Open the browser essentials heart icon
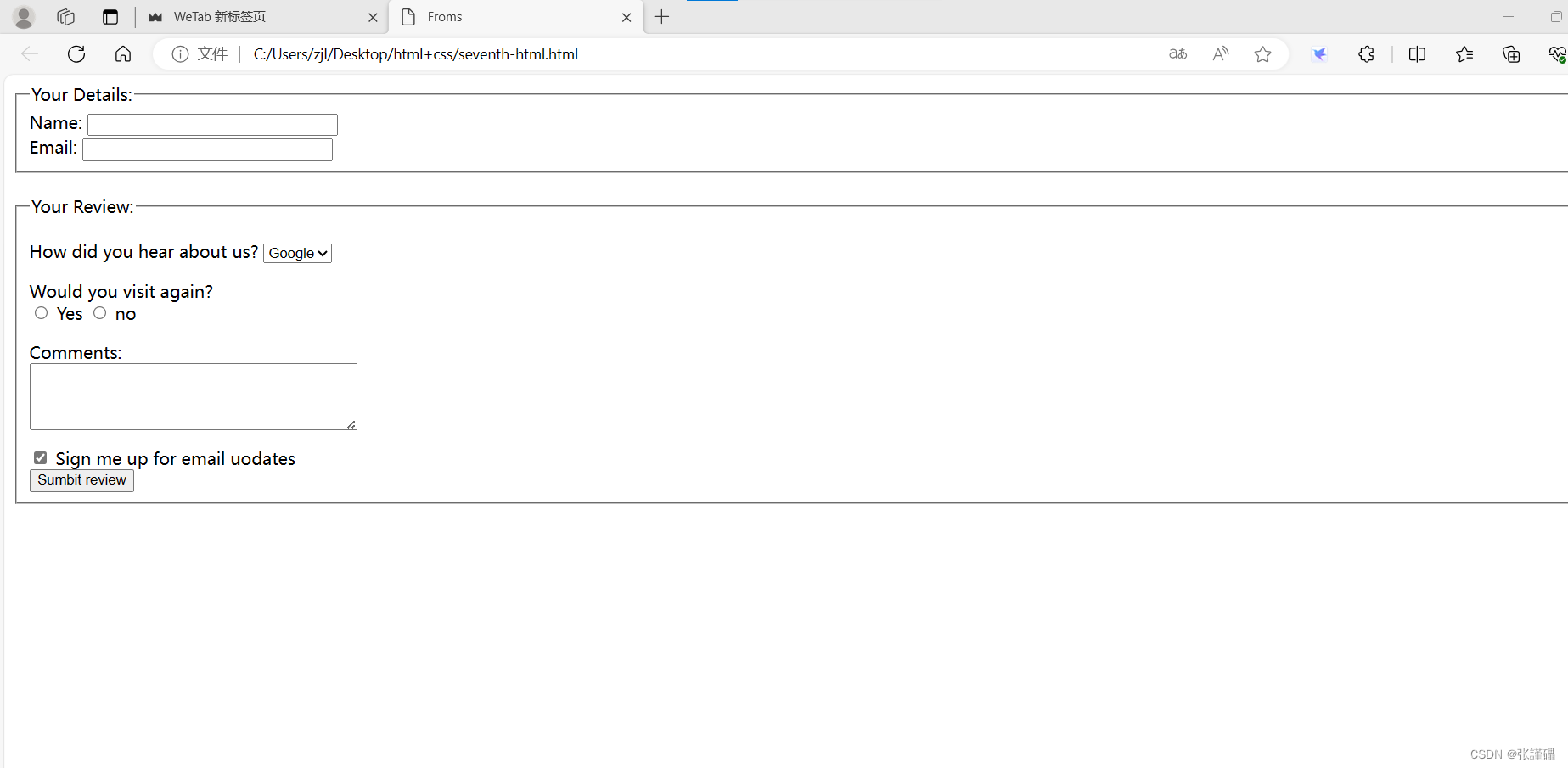 (x=1557, y=54)
